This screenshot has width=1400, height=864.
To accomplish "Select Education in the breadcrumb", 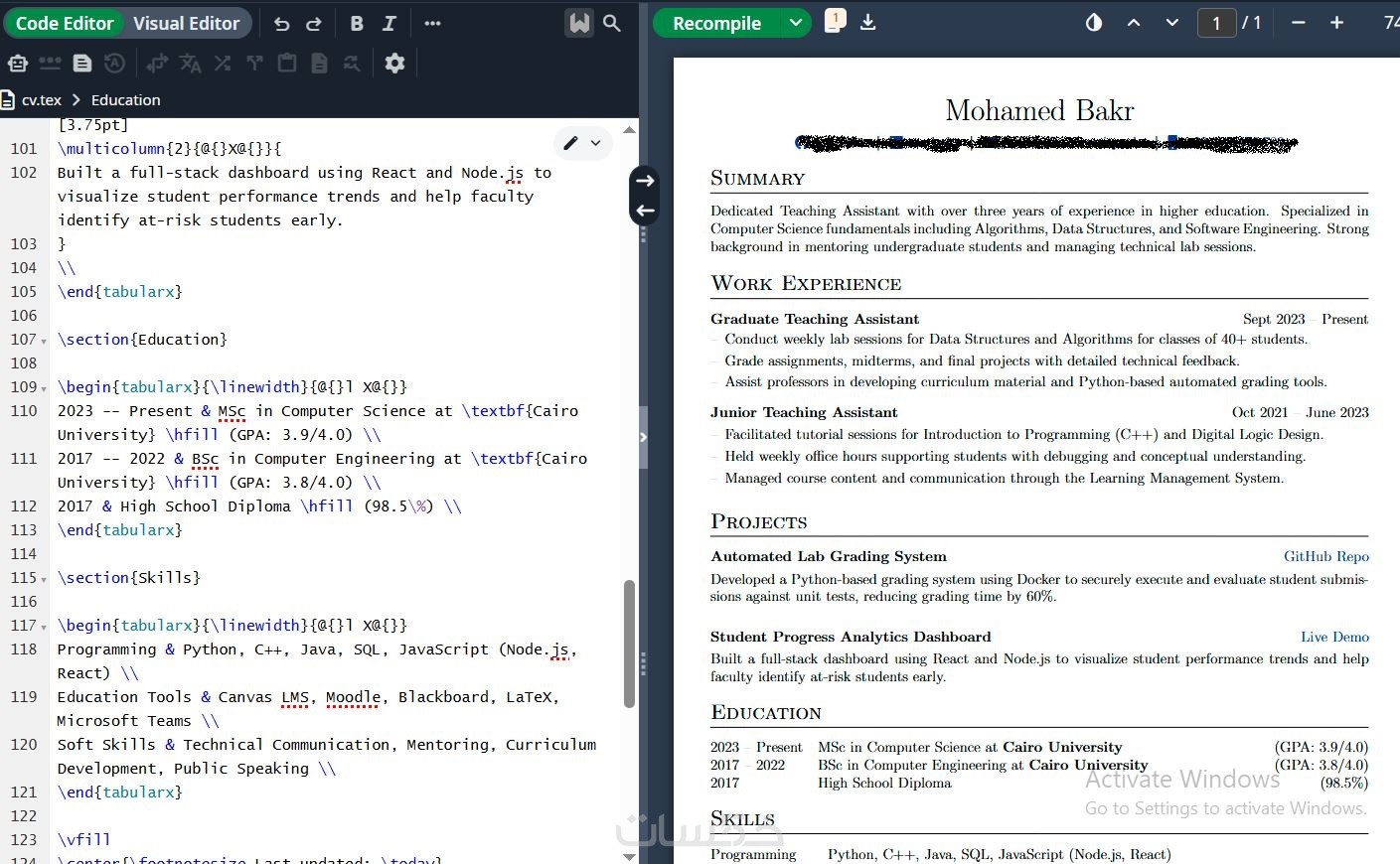I will click(125, 100).
